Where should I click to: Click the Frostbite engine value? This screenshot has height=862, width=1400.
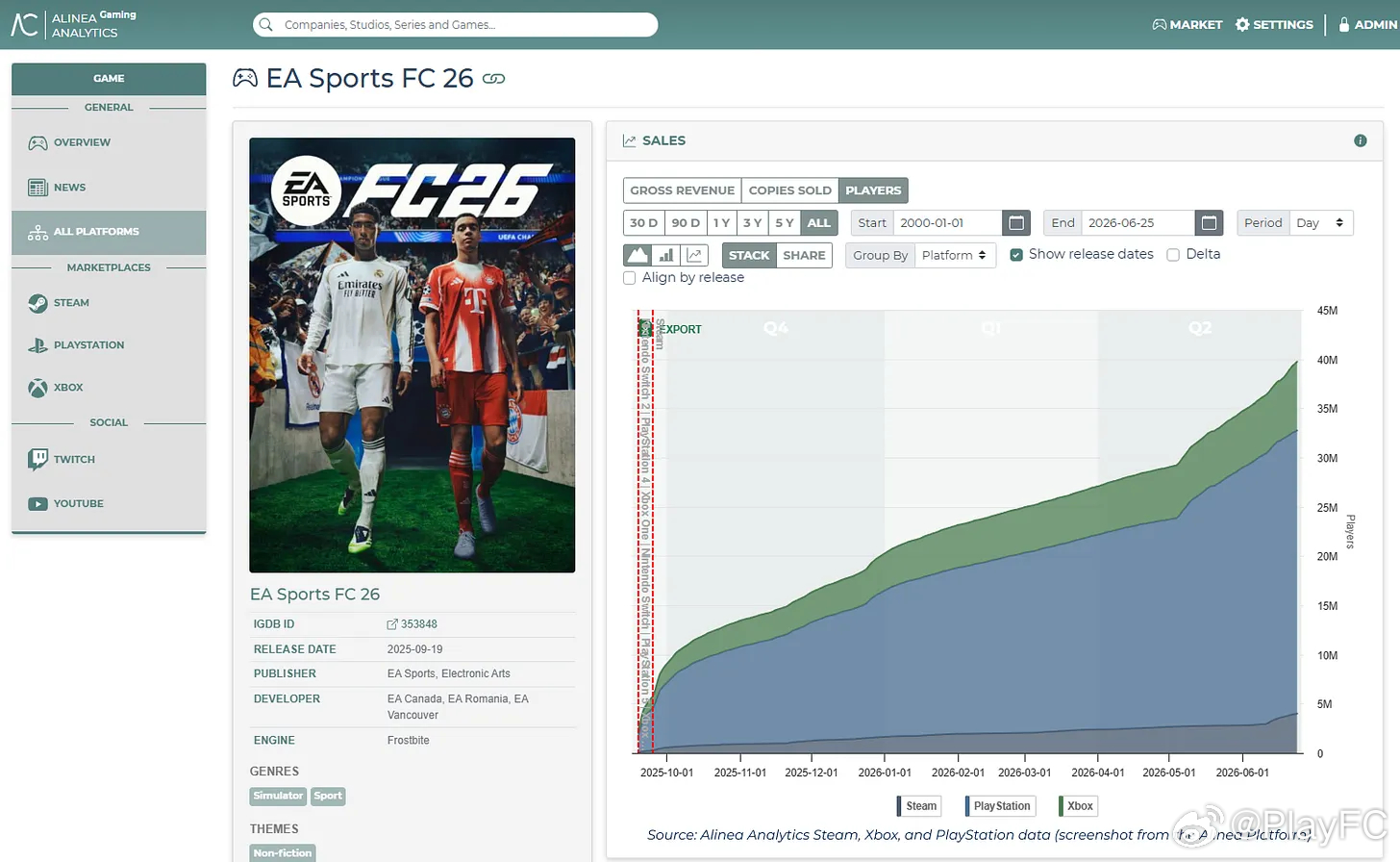tap(409, 741)
